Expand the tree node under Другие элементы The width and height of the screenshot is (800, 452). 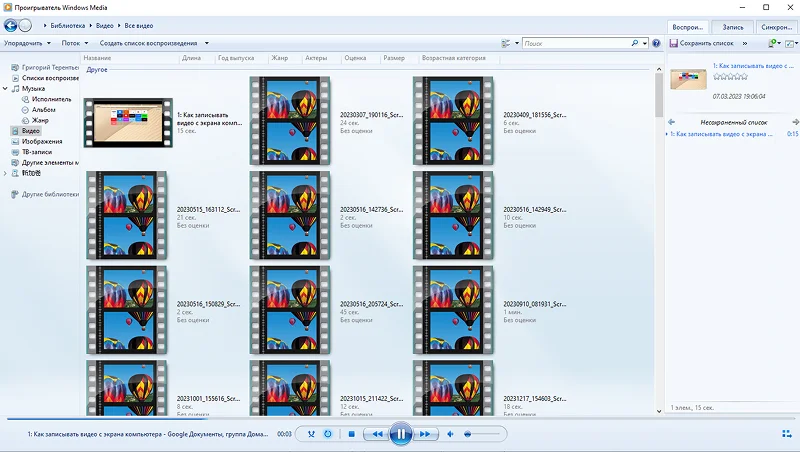[5, 173]
